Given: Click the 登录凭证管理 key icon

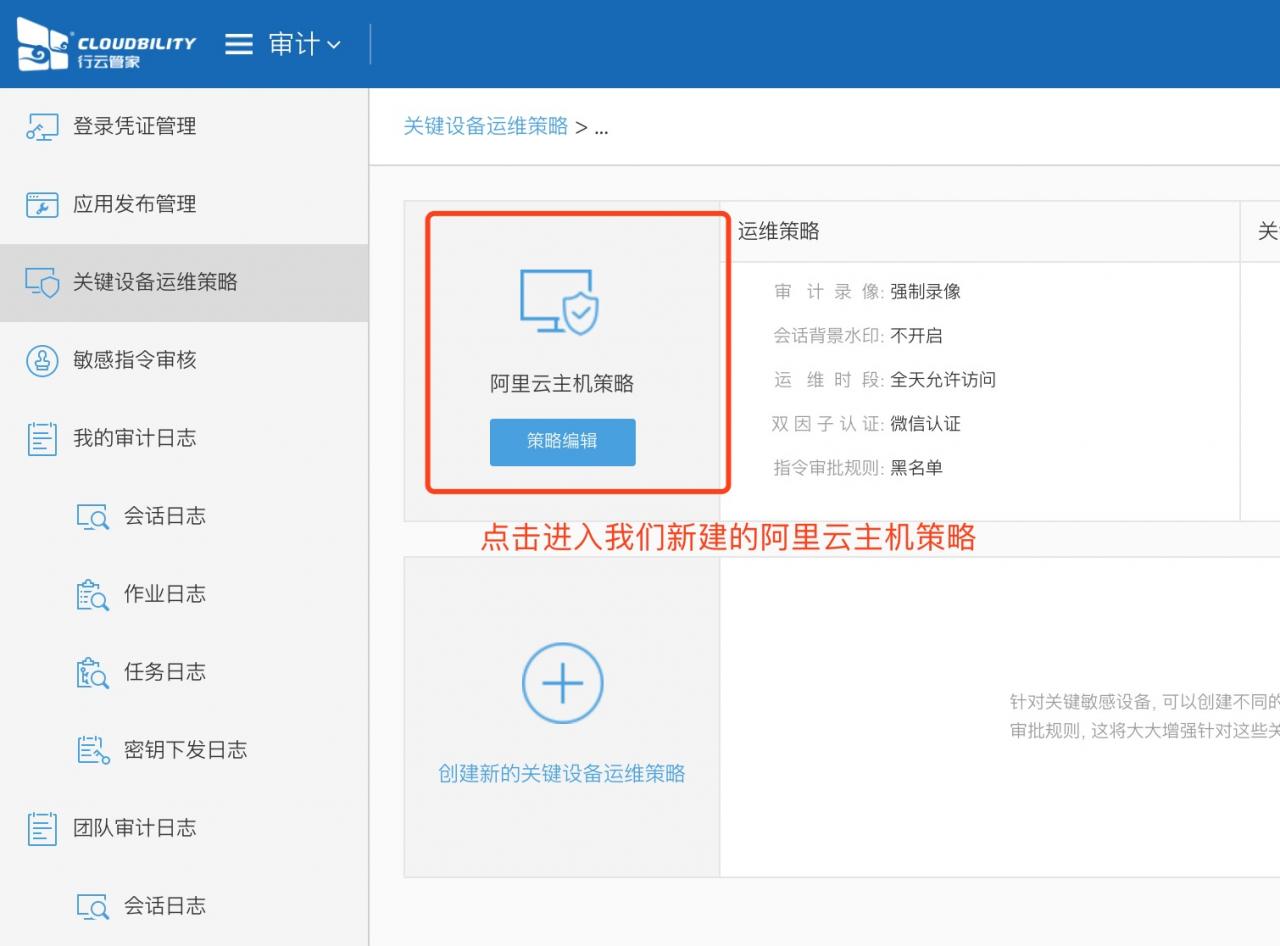Looking at the screenshot, I should click(x=42, y=127).
